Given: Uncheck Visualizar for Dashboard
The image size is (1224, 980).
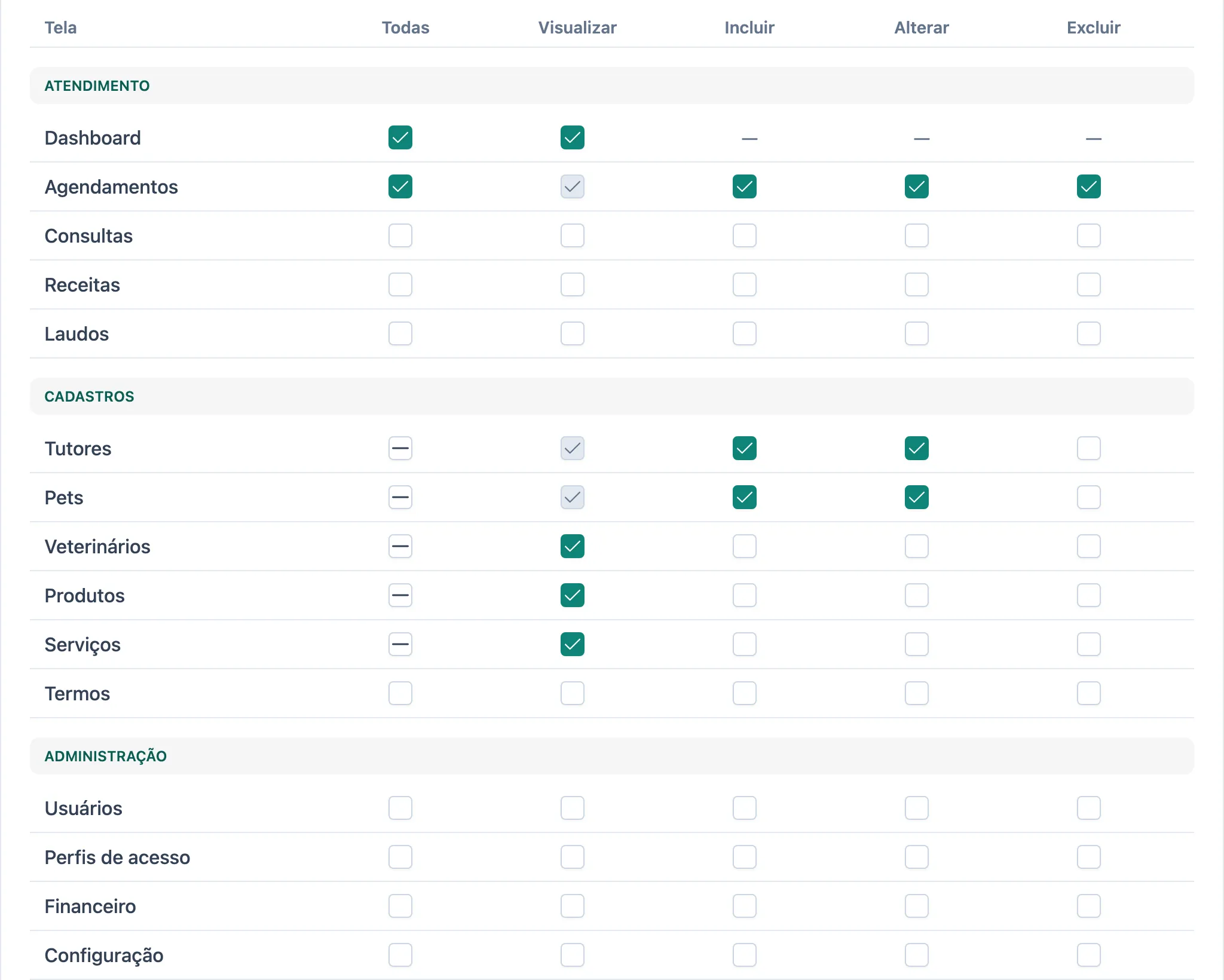Looking at the screenshot, I should 573,137.
